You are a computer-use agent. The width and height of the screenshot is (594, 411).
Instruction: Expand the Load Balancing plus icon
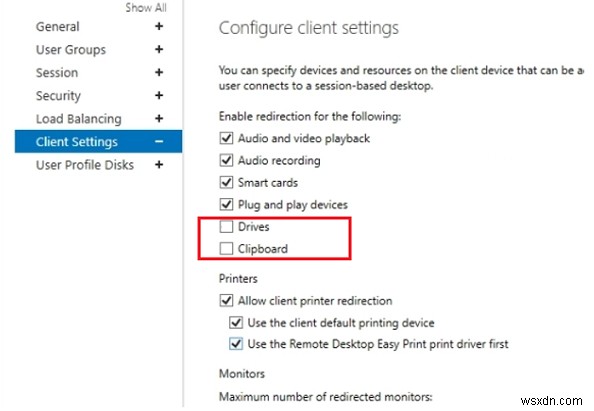coord(159,119)
